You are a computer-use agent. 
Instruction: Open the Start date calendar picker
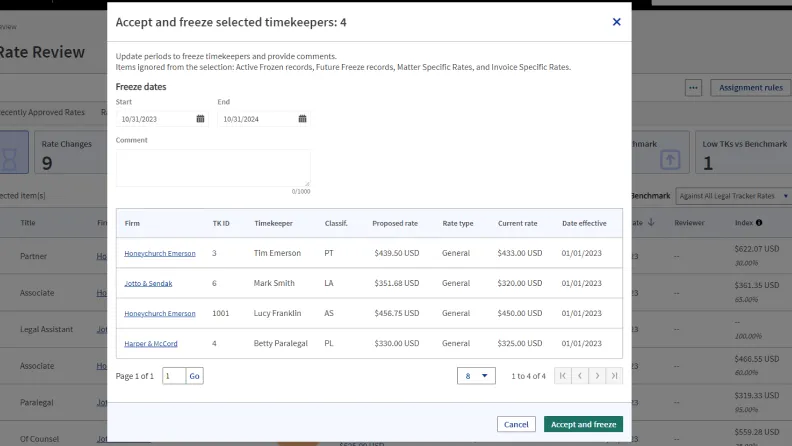200,119
